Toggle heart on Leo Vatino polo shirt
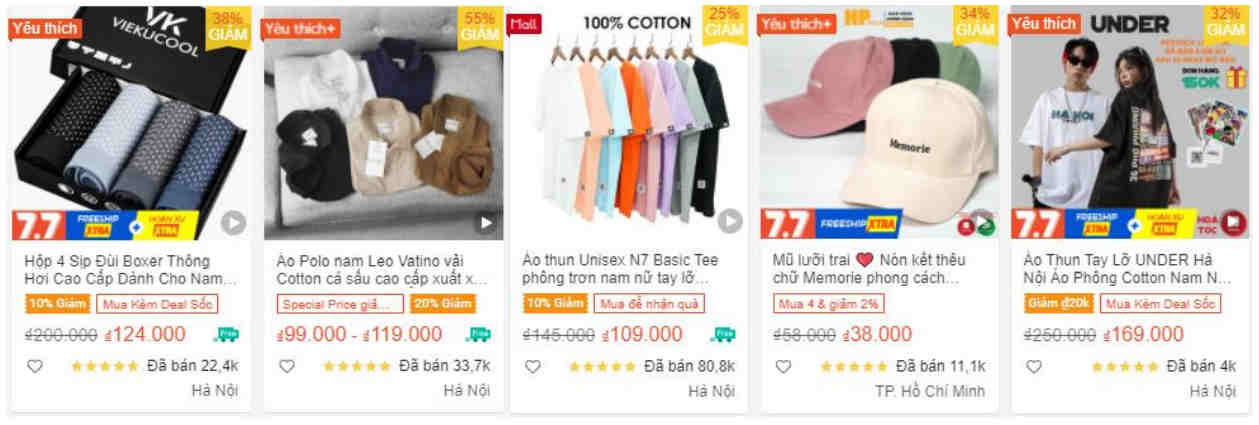The image size is (1259, 425). pos(287,366)
